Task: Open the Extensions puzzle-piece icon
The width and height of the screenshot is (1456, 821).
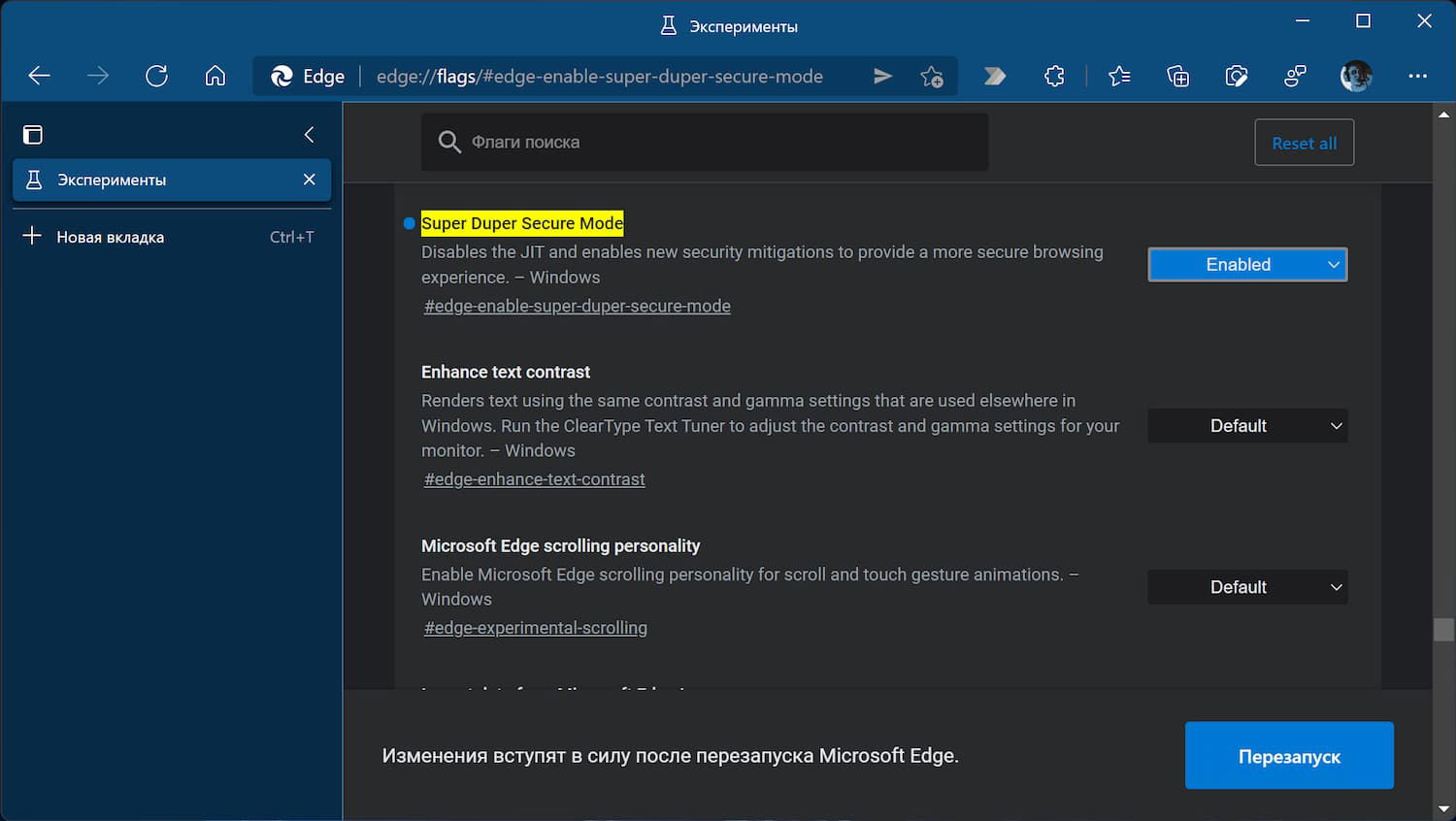Action: pyautogui.click(x=1055, y=76)
